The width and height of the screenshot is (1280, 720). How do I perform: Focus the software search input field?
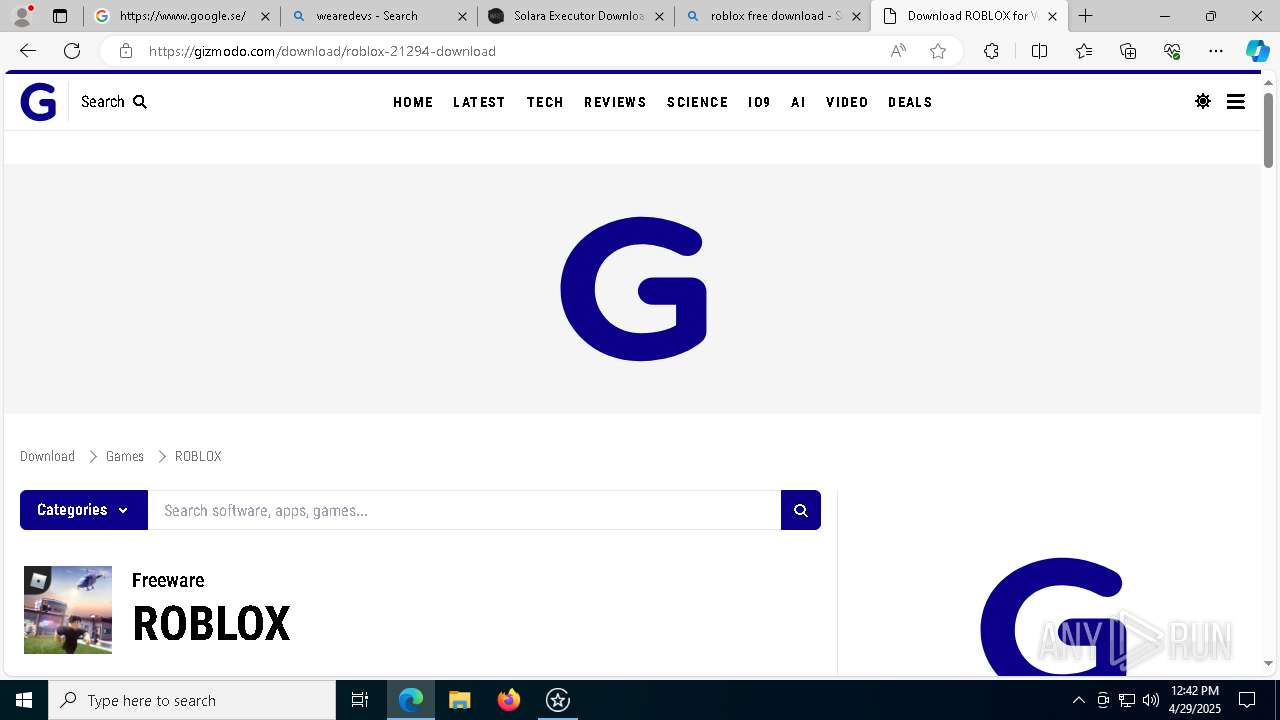point(464,510)
